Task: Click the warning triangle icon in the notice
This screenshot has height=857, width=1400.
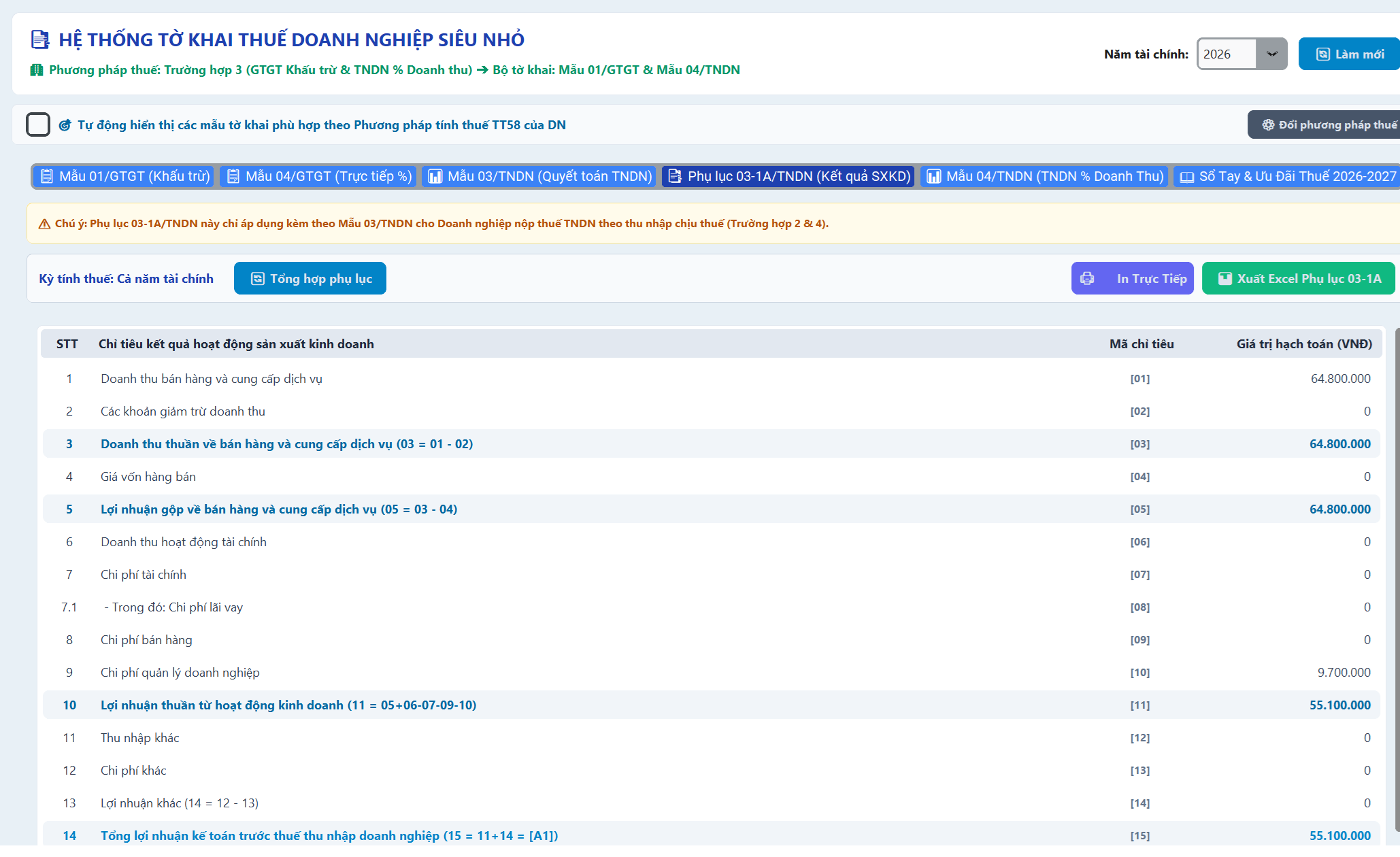Action: tap(44, 224)
